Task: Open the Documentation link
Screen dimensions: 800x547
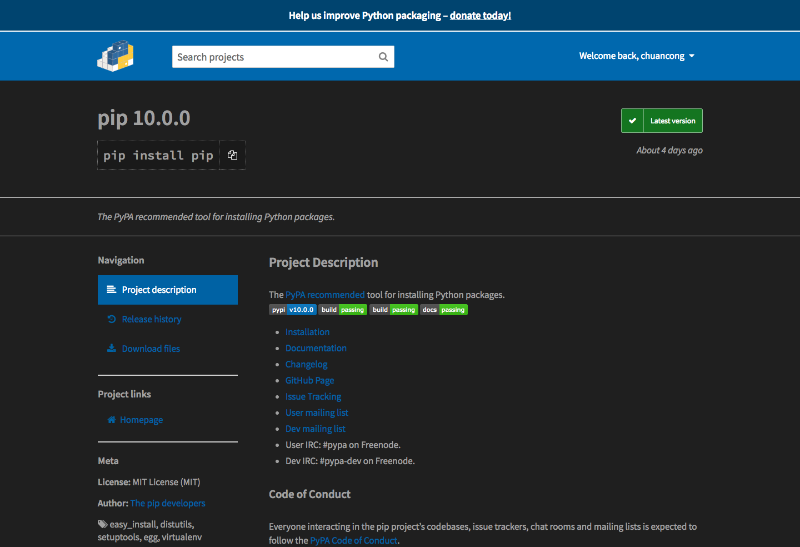Action: click(316, 348)
